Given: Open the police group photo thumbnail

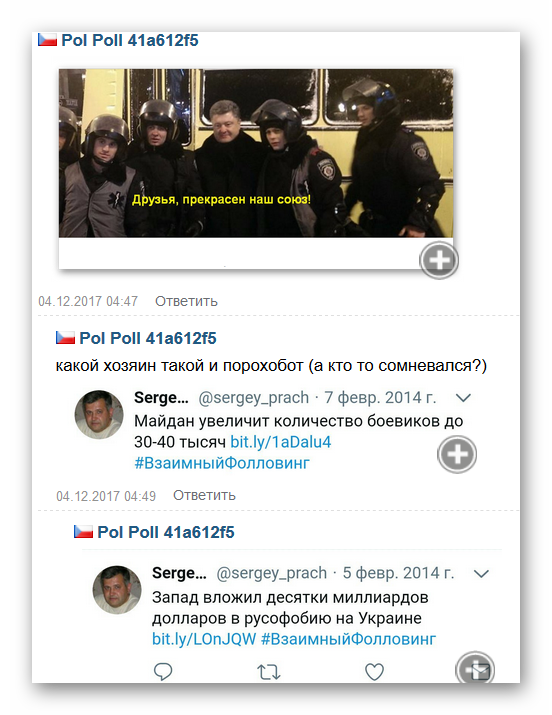Looking at the screenshot, I should (x=256, y=153).
